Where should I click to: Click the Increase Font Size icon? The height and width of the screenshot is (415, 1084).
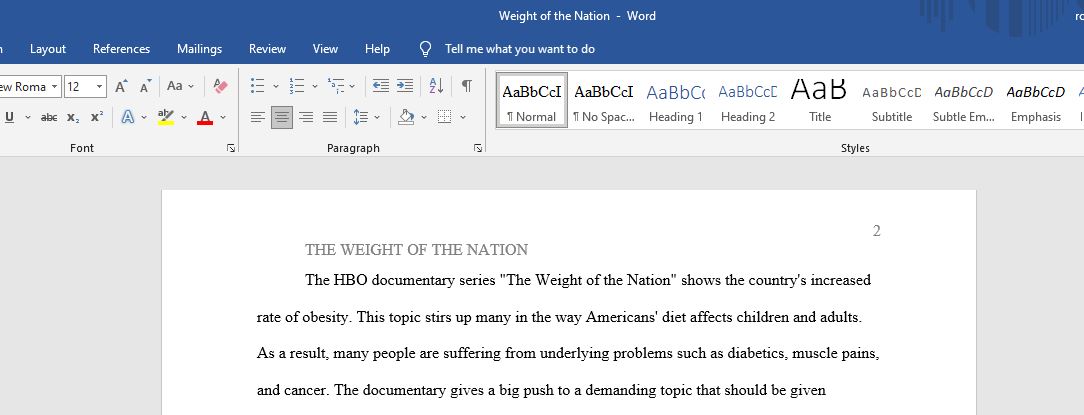coord(121,86)
